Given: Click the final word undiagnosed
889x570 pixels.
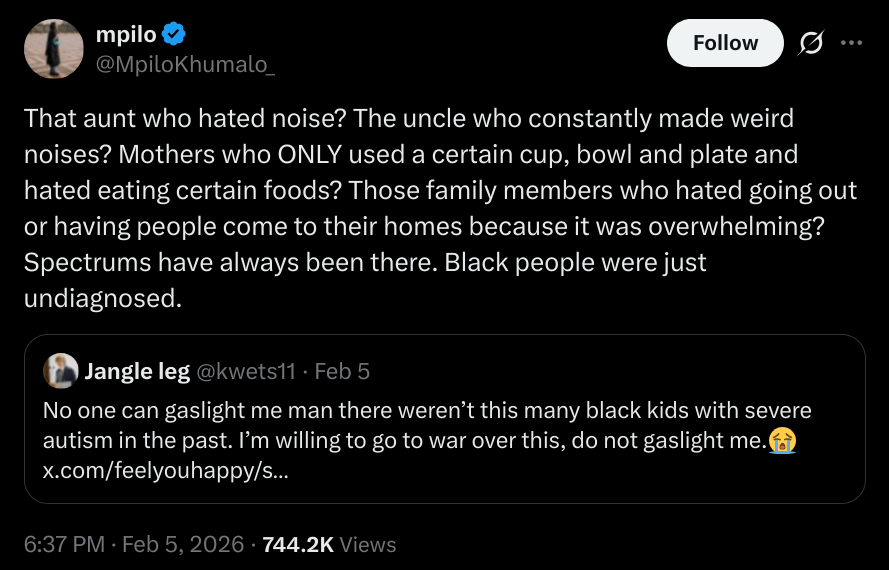Looking at the screenshot, I should (102, 298).
